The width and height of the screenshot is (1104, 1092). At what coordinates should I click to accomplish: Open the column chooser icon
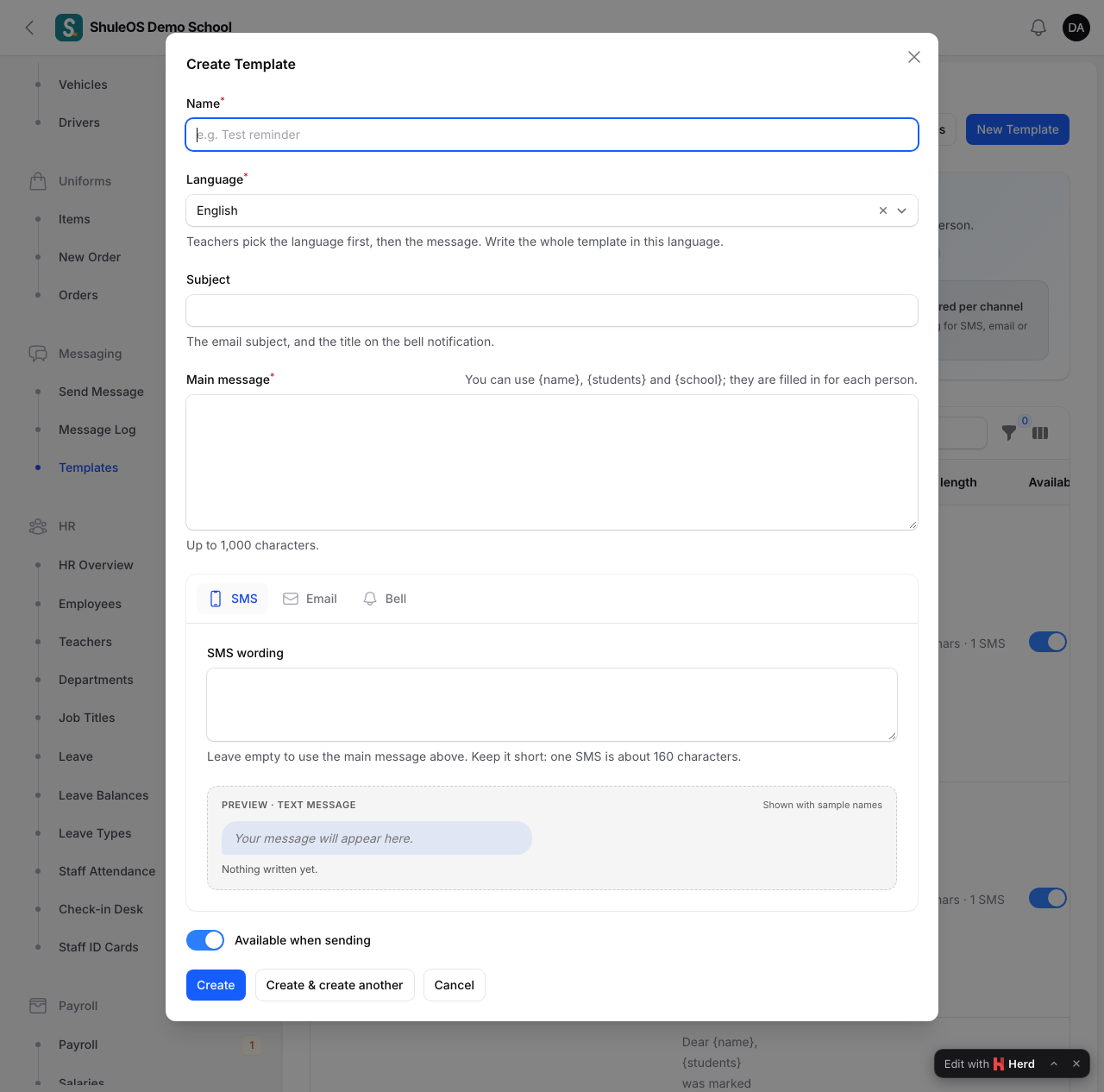coord(1040,433)
